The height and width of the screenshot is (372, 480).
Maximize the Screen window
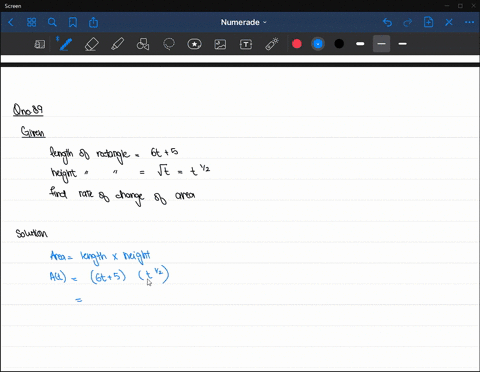pyautogui.click(x=460, y=6)
